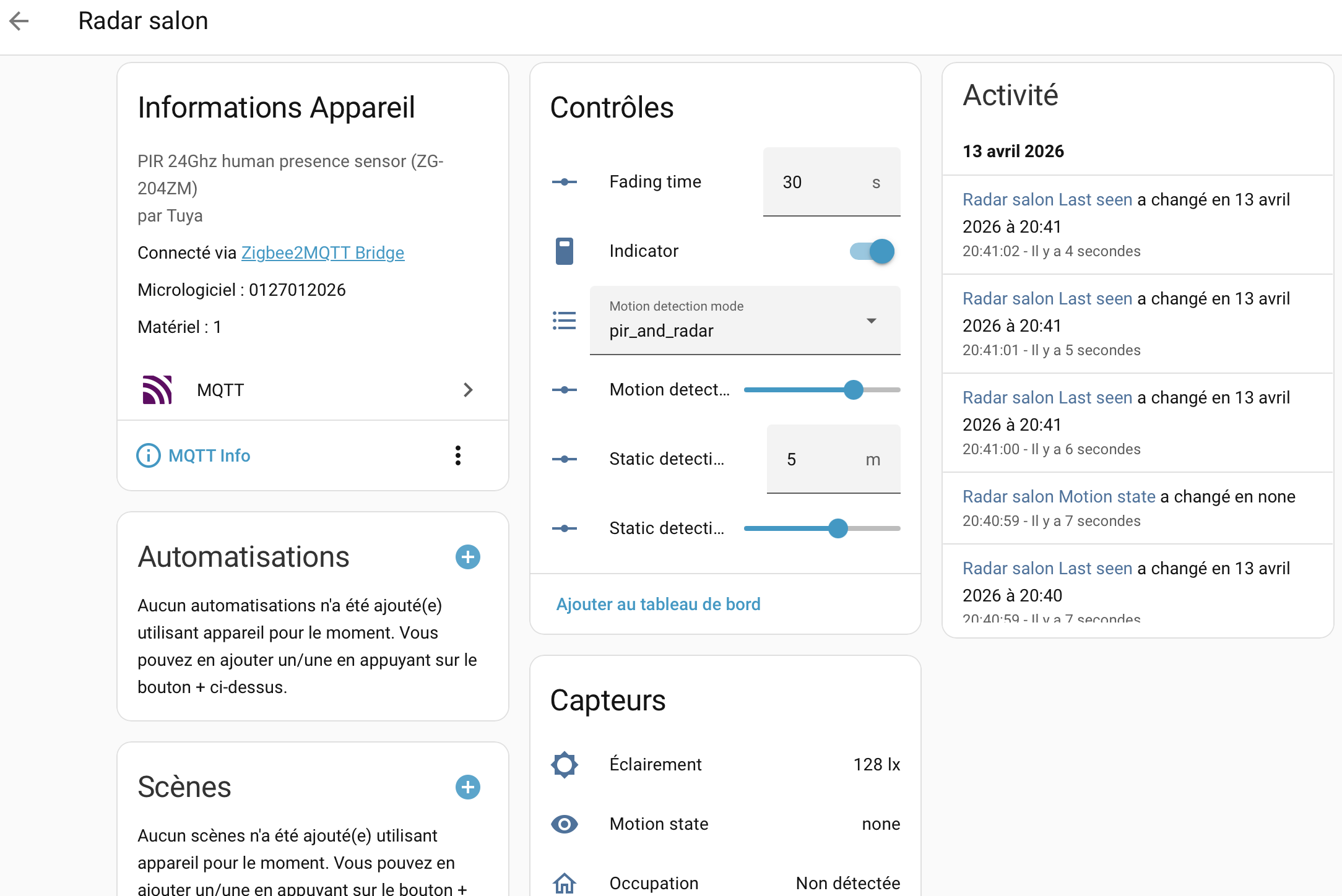
Task: Add a new automation with plus icon
Action: pos(468,557)
